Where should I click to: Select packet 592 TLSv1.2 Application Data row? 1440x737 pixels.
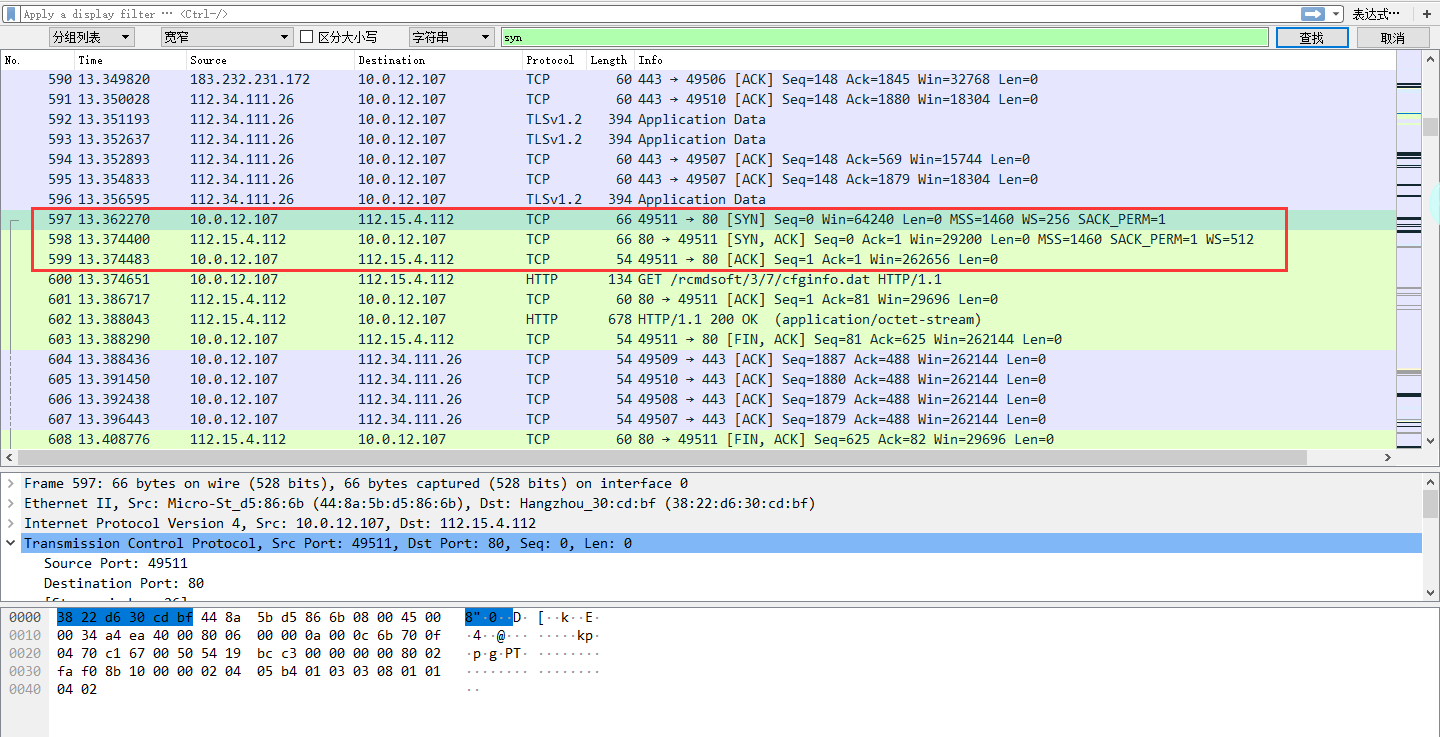[698, 119]
